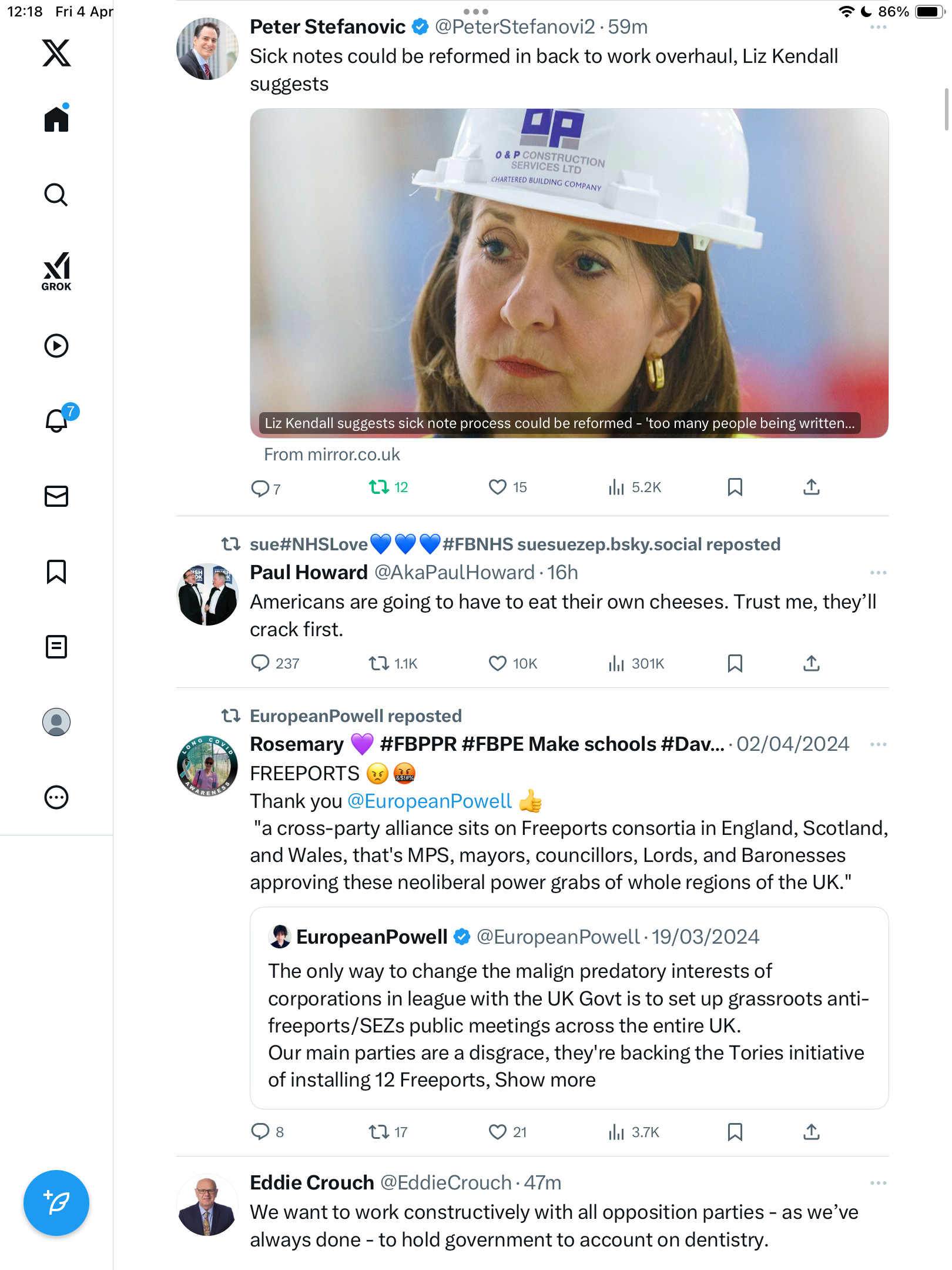Open direct messages envelope icon

(56, 496)
